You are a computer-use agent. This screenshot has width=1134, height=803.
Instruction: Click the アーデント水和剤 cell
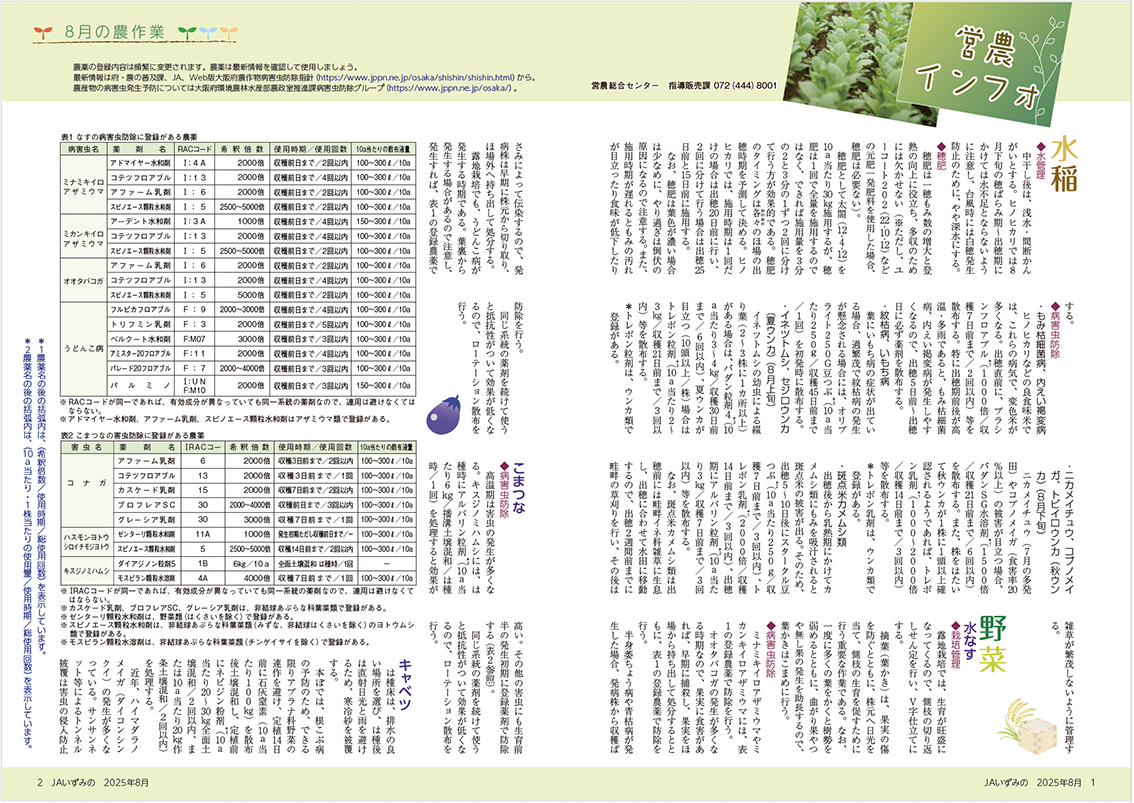tap(141, 222)
